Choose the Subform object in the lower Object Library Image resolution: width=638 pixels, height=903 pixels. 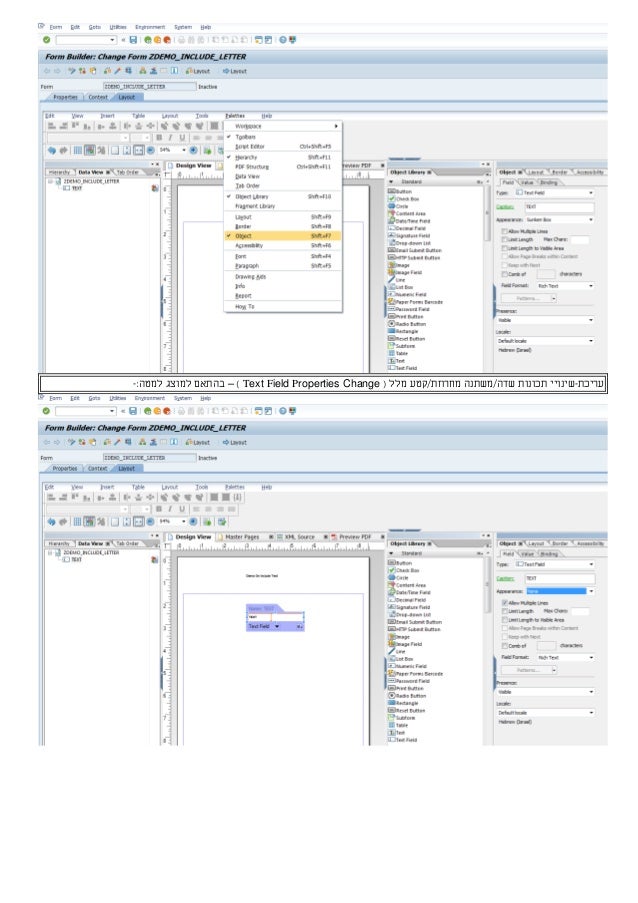404,717
